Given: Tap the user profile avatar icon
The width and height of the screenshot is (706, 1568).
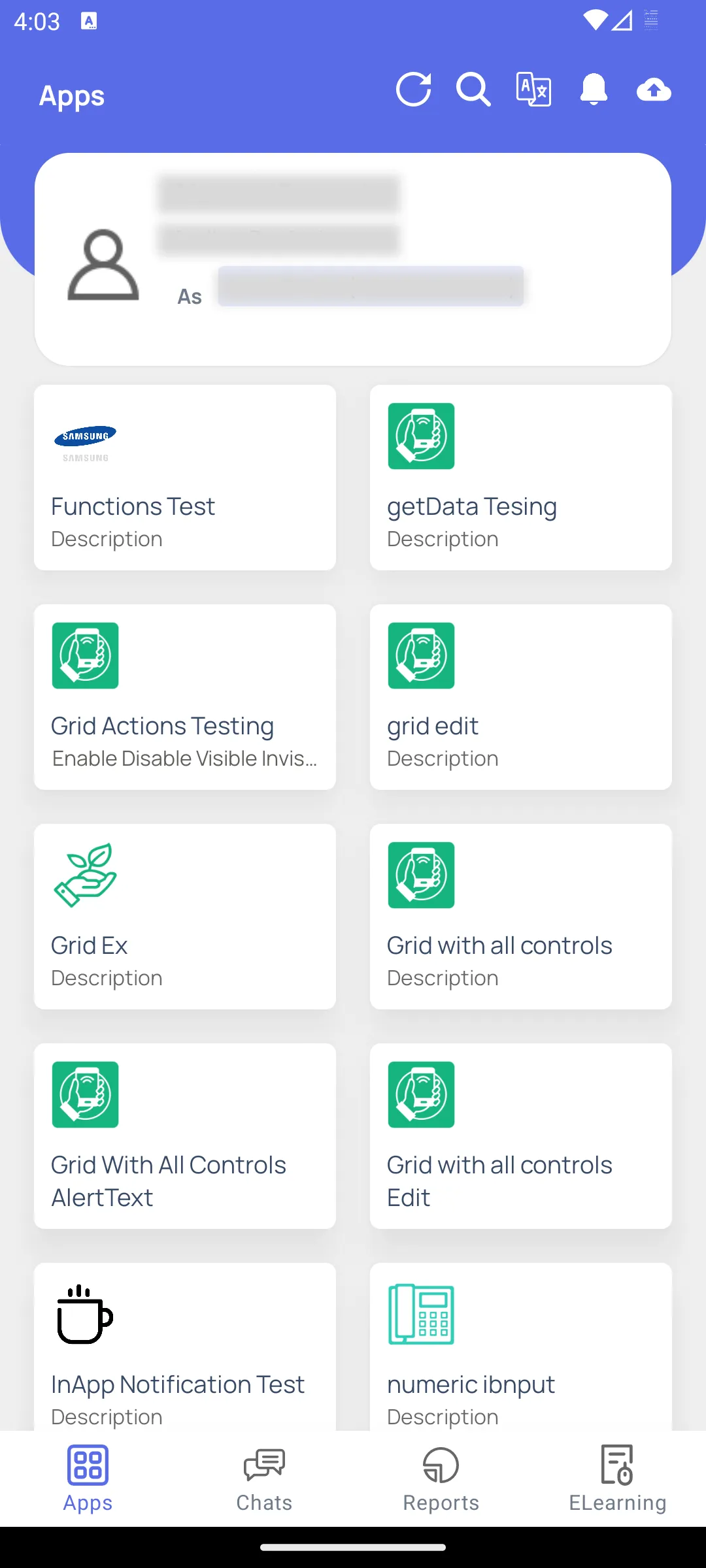Looking at the screenshot, I should pos(103,265).
